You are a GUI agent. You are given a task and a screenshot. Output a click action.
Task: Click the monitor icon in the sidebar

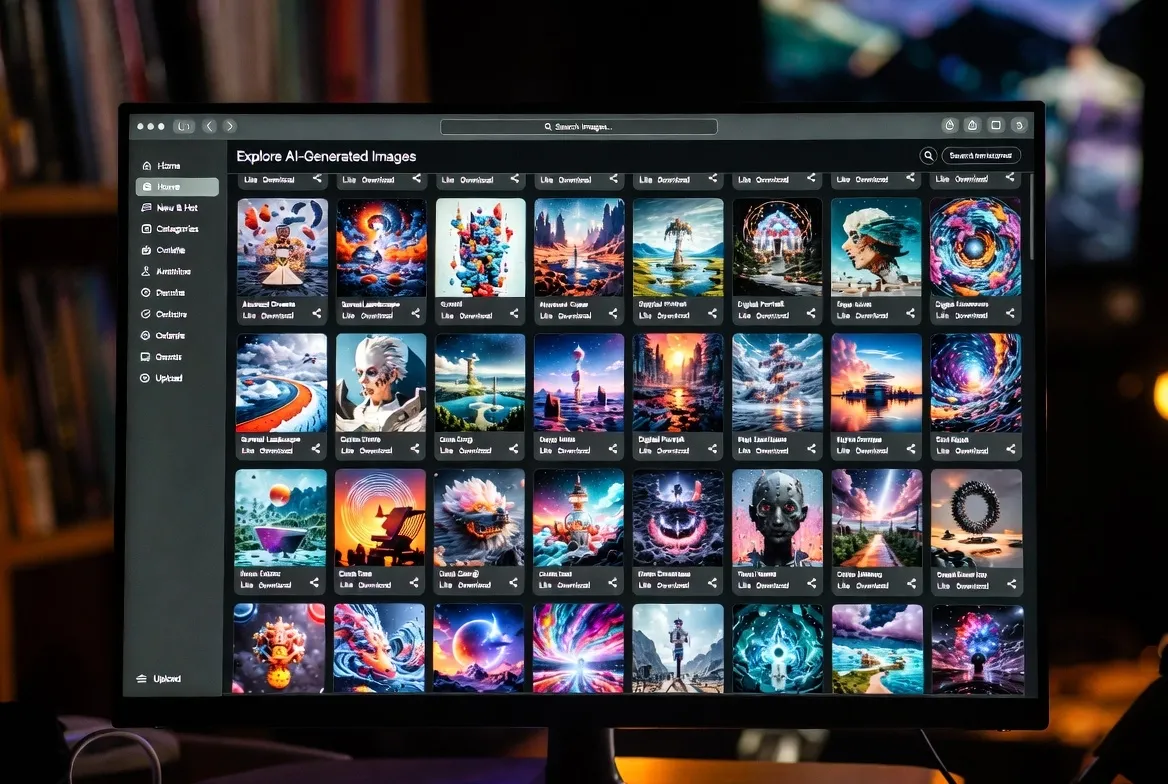(x=145, y=357)
